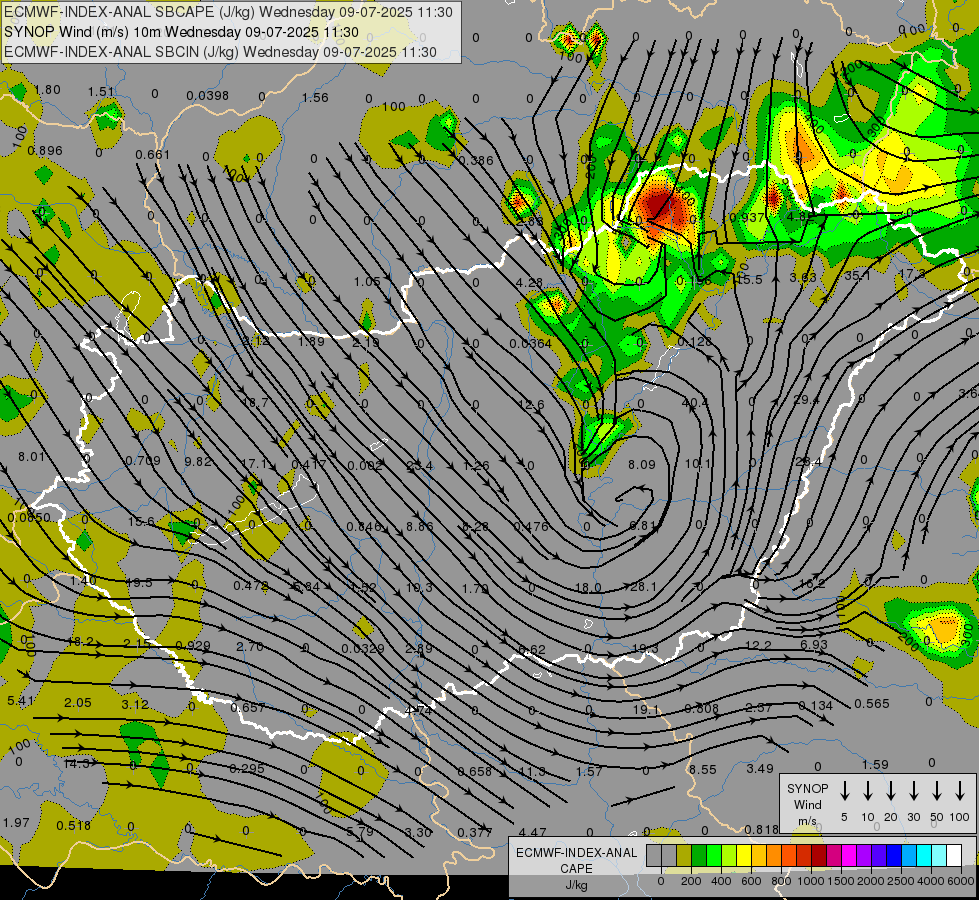Pick the magenta swatch left of 2000 mark
This screenshot has width=979, height=900.
click(x=849, y=856)
